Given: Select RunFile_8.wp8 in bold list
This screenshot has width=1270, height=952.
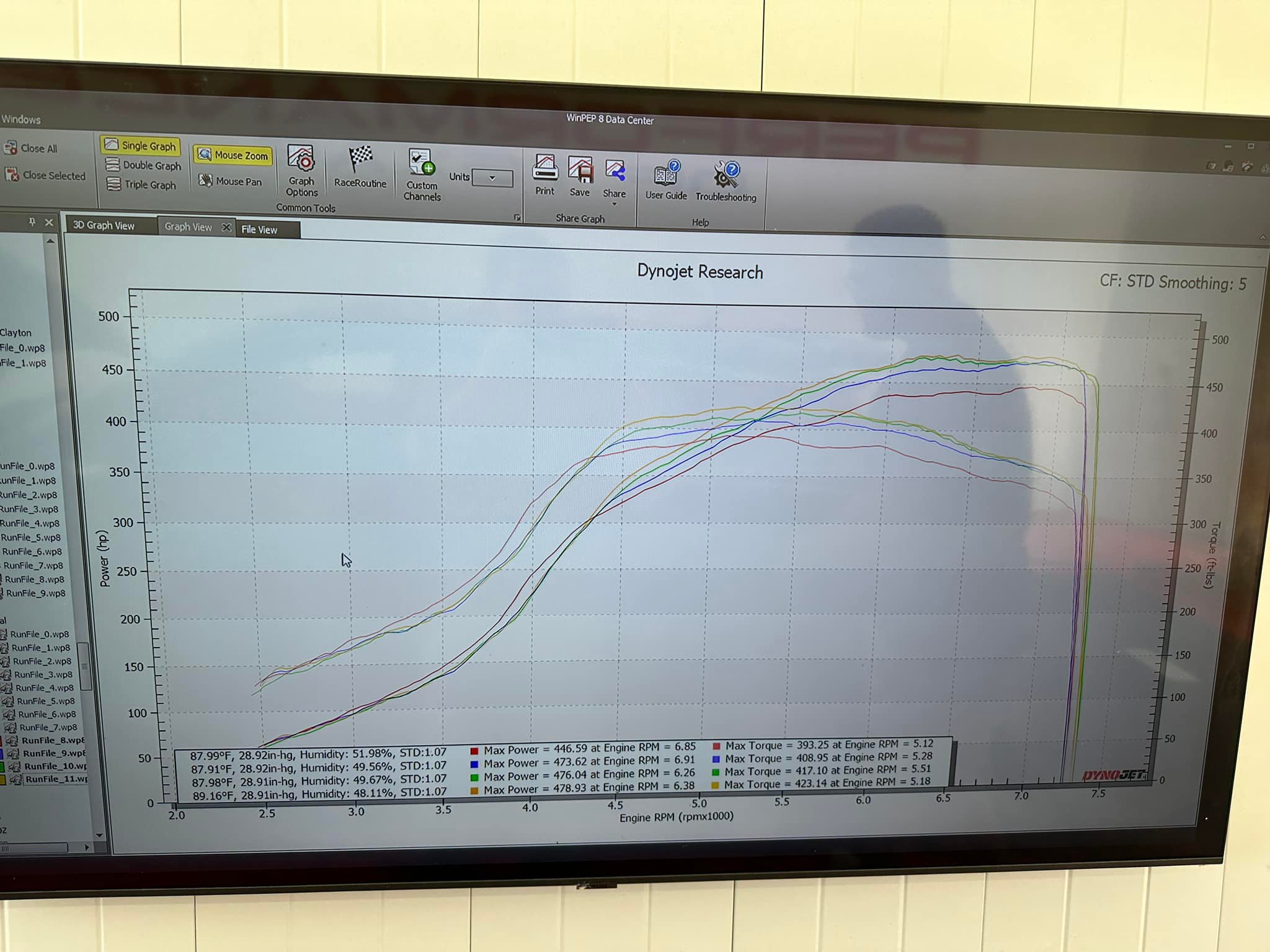Looking at the screenshot, I should 53,740.
